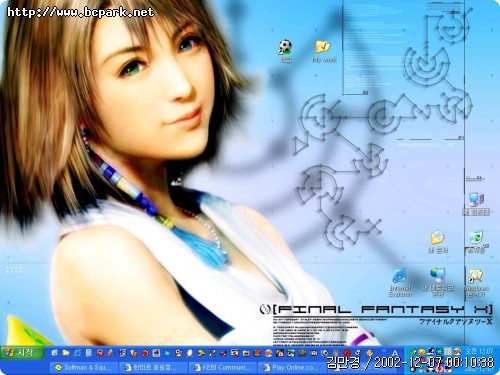Switch to the 한미르 taskbar window
Screen dimensions: 500x375
coord(153,368)
